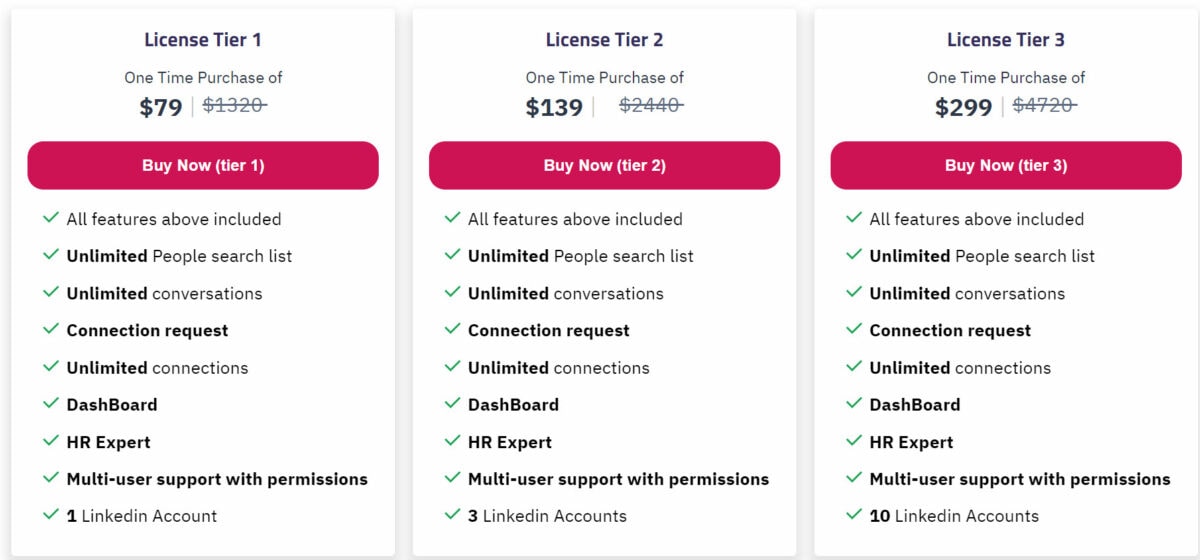Viewport: 1200px width, 560px height.
Task: Click Tier 2 'Unlimited conversations' feature text
Action: [x=566, y=293]
